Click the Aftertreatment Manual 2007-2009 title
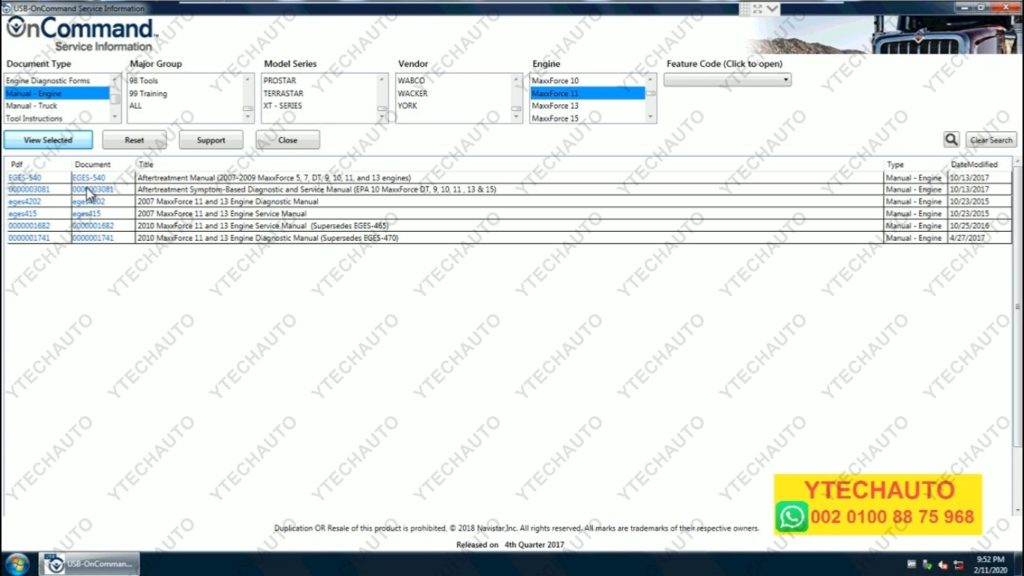Viewport: 1024px width, 576px height. [x=274, y=178]
